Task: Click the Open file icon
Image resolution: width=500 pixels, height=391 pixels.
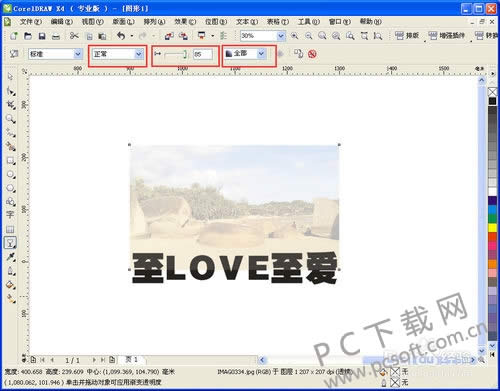Action: (x=28, y=36)
